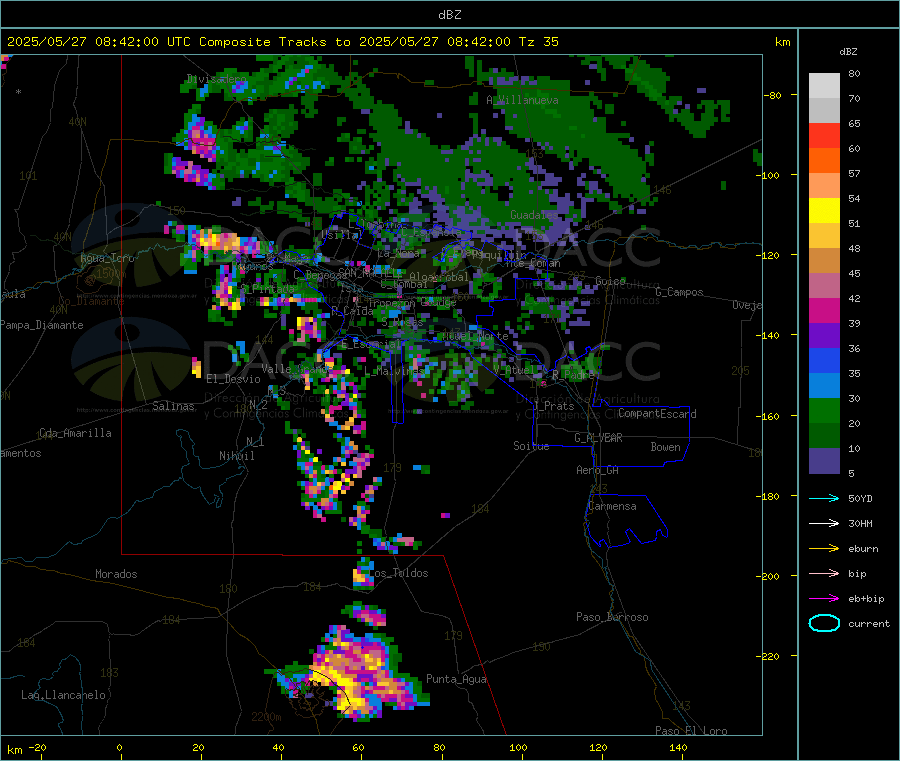The image size is (900, 761).
Task: Click the CompartEscard map label
Action: (657, 414)
